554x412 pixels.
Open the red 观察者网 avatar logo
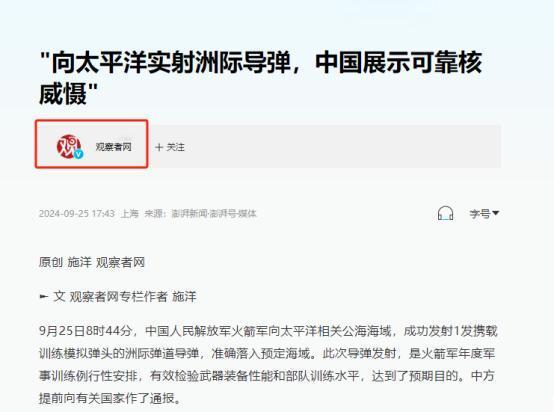point(69,146)
